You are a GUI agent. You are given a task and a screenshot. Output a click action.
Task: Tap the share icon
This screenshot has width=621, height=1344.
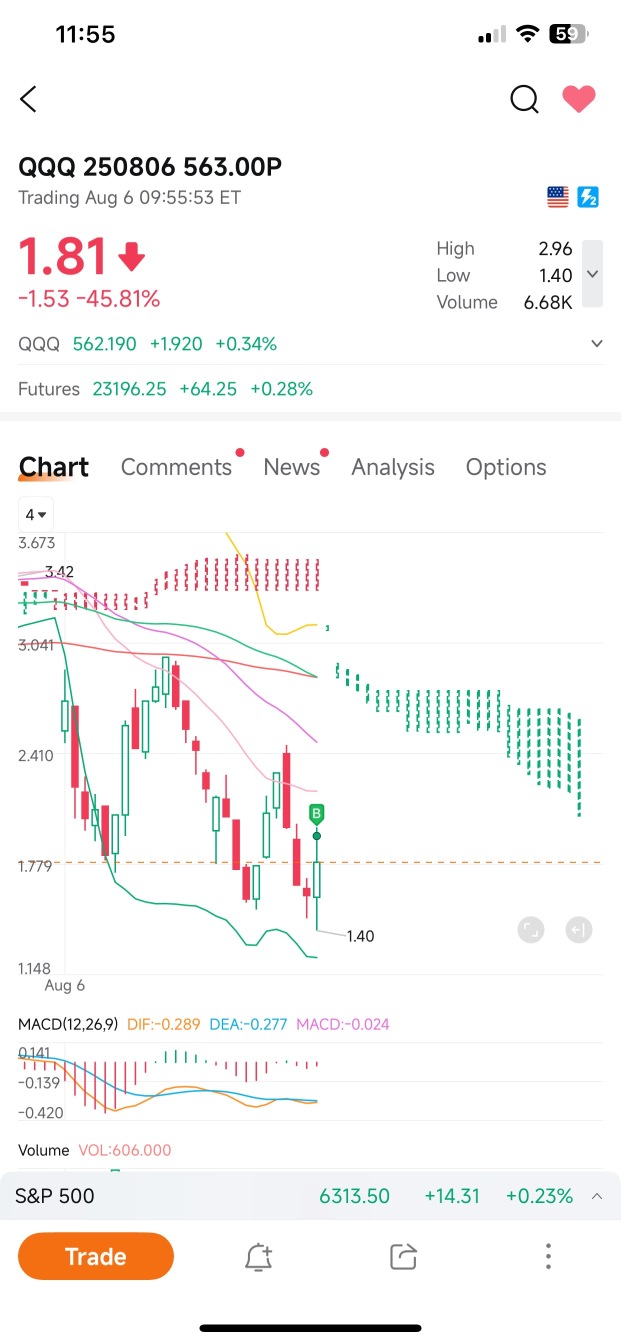click(x=403, y=1257)
